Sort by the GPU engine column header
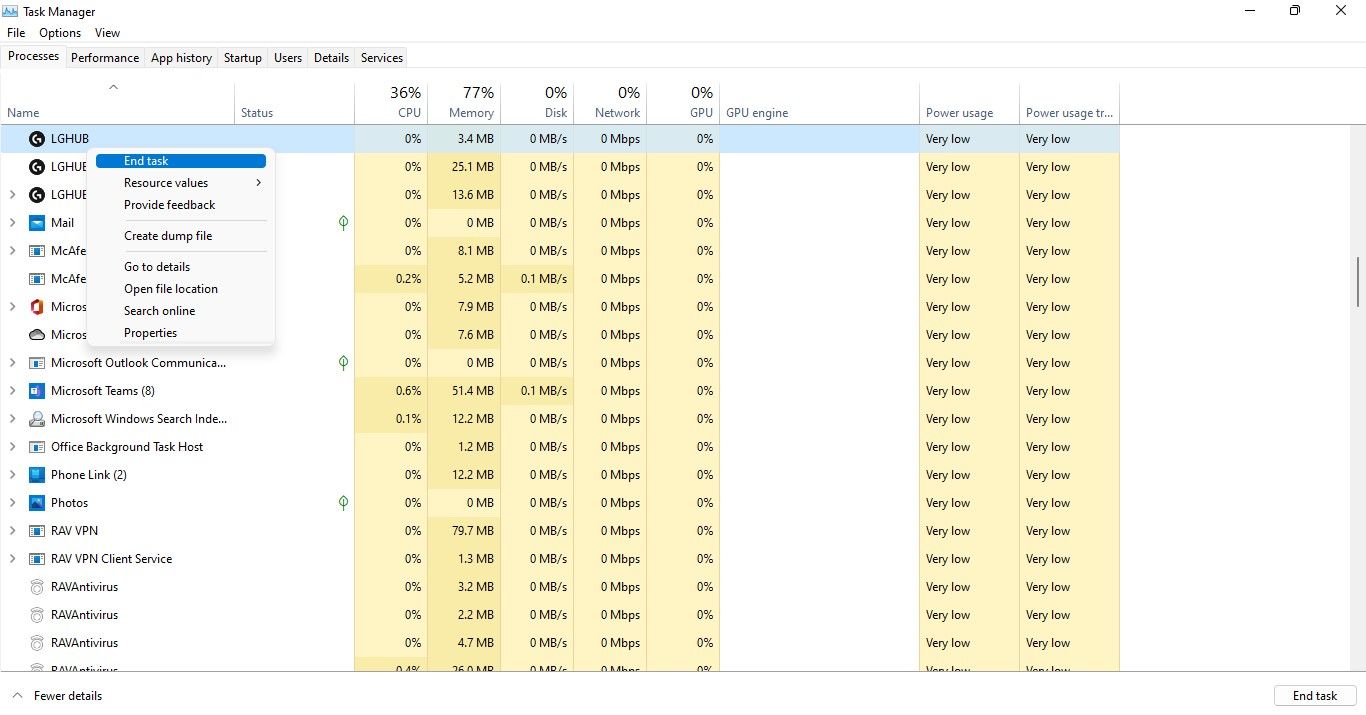 coord(819,102)
